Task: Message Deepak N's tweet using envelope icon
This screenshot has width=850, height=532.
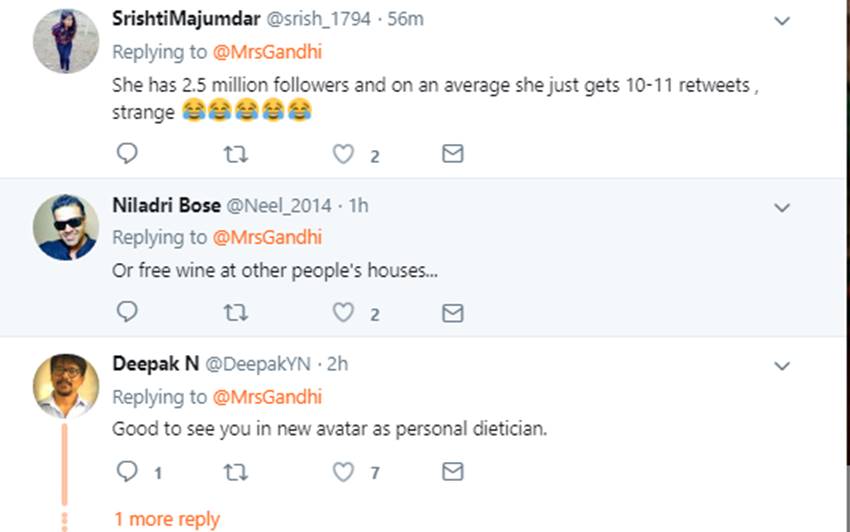Action: (x=453, y=471)
